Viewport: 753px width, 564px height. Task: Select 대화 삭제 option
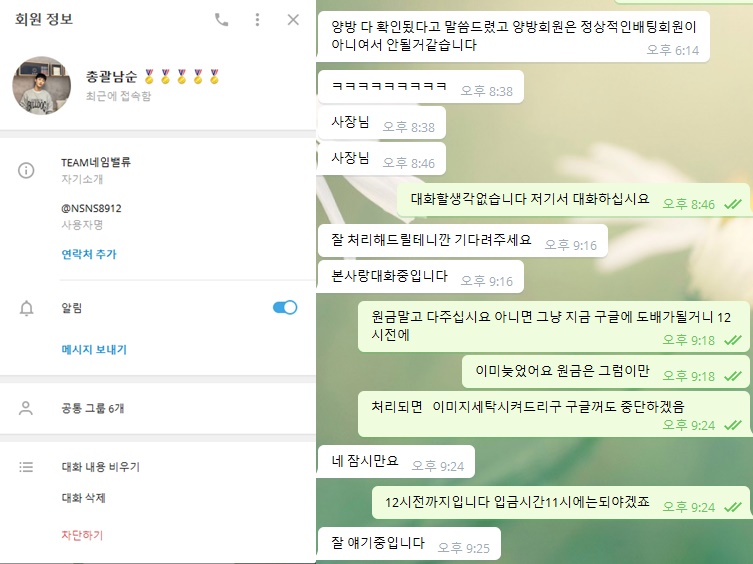point(84,498)
